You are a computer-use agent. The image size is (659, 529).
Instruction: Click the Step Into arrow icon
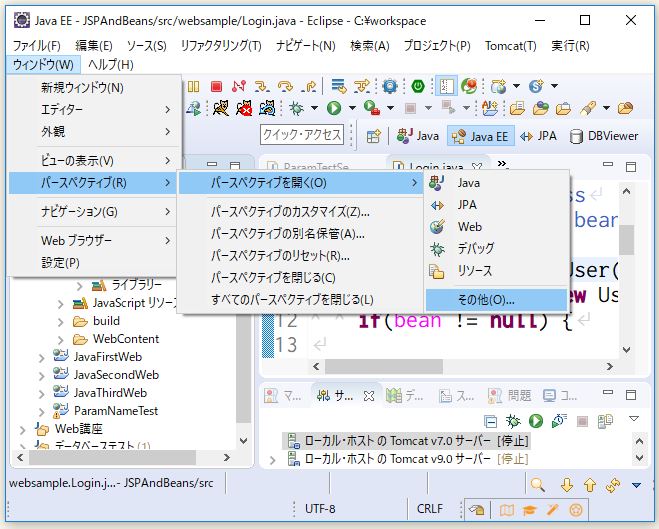coord(262,87)
